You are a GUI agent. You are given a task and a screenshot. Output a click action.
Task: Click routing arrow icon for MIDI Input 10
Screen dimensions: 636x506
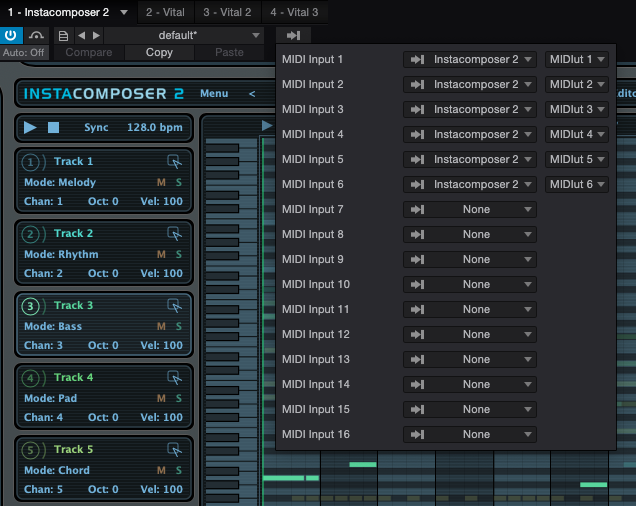pyautogui.click(x=417, y=284)
